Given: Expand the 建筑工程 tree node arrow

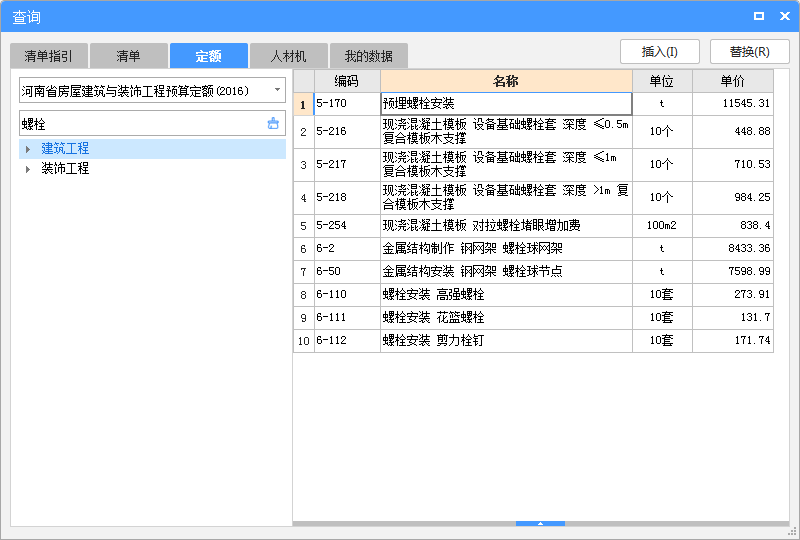Looking at the screenshot, I should (28, 149).
